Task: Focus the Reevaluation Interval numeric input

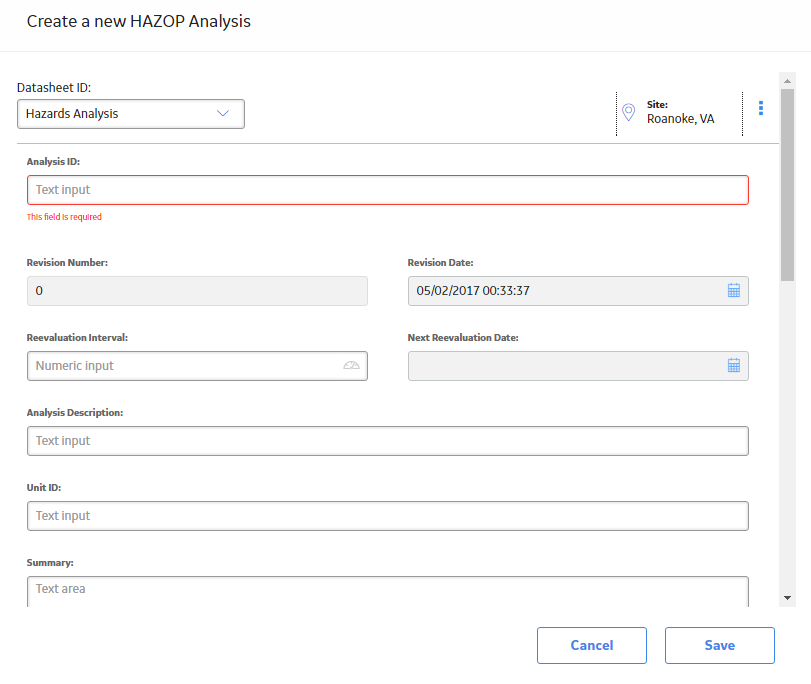Action: [197, 366]
